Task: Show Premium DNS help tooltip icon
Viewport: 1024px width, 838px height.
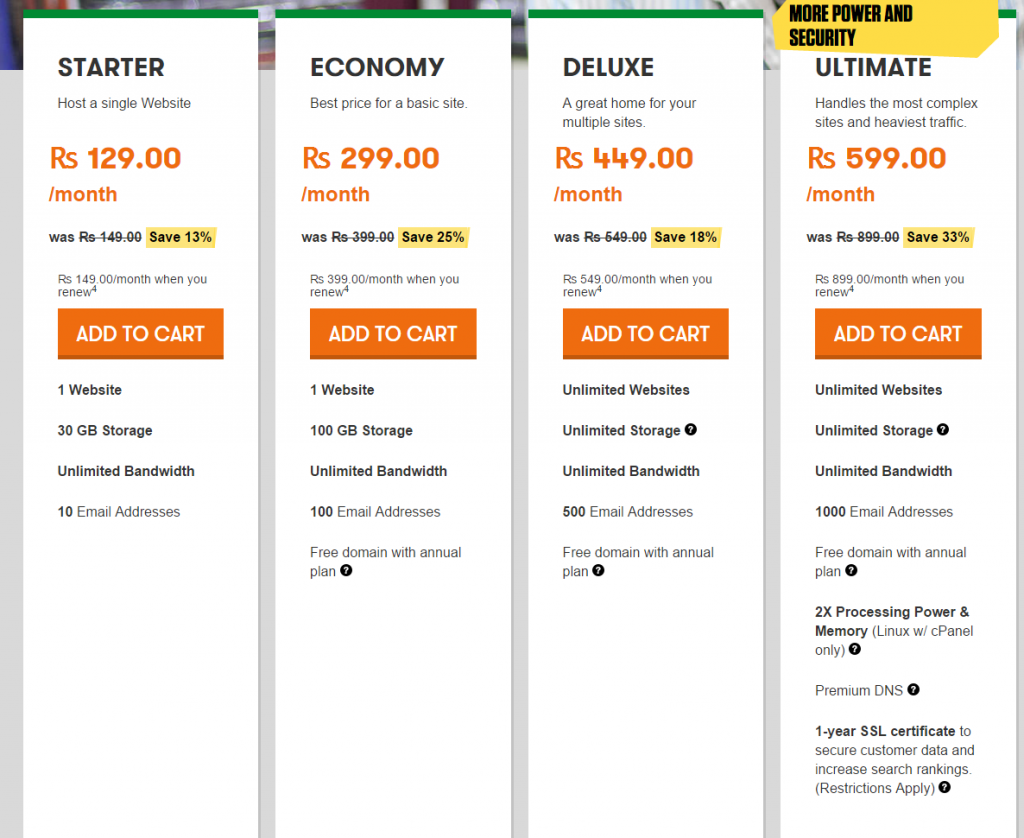Action: (913, 690)
